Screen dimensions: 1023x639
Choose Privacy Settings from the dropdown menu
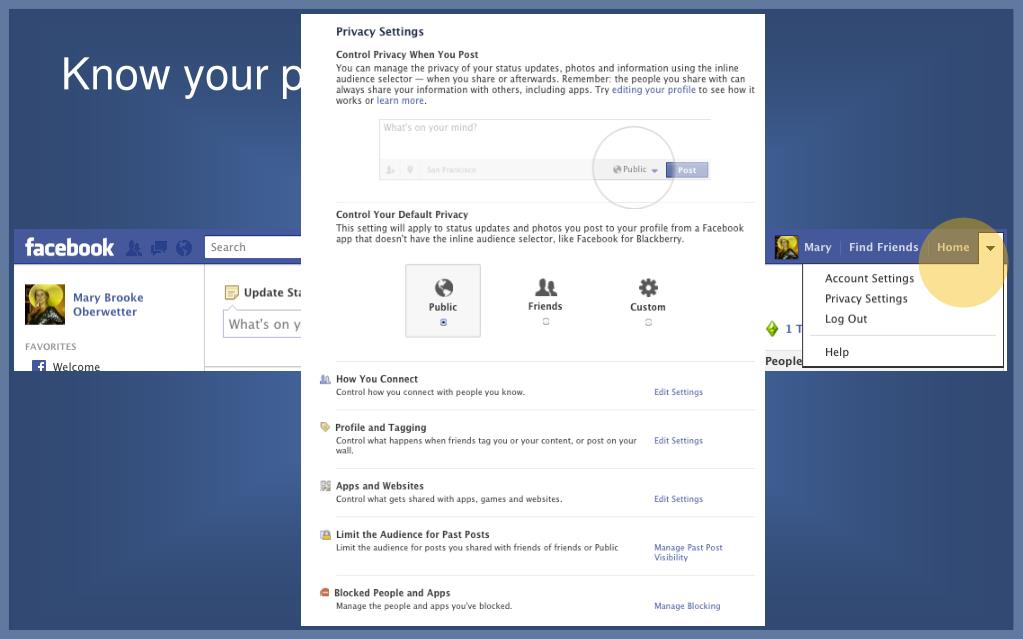[866, 298]
